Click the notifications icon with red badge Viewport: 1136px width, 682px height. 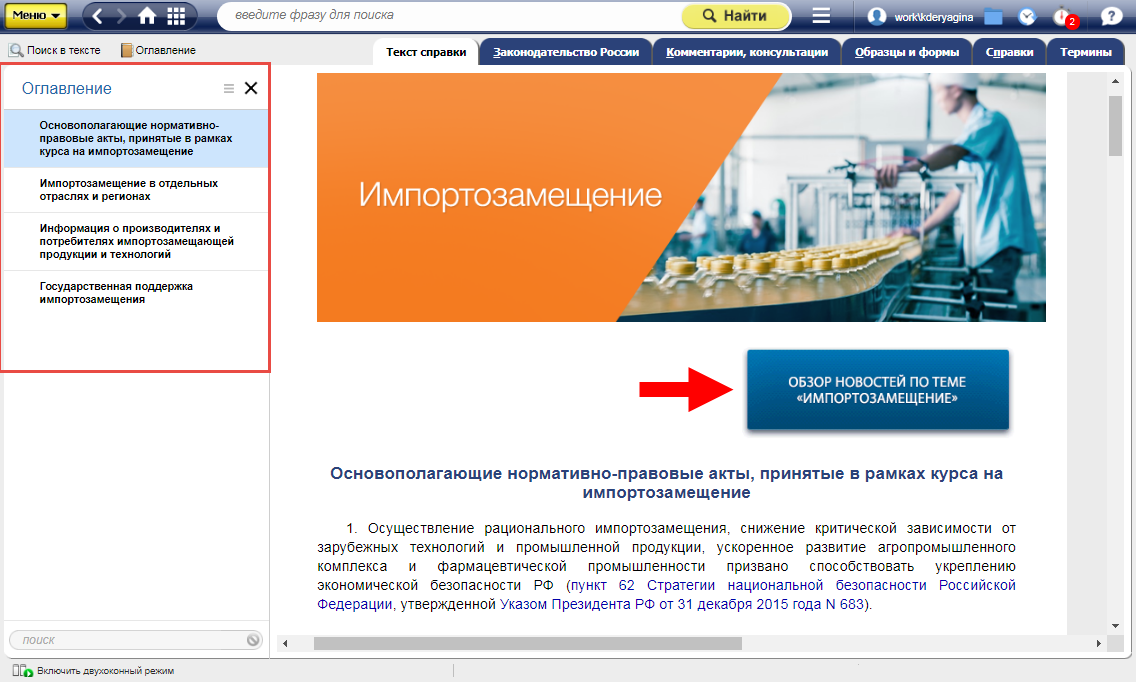[x=1062, y=16]
